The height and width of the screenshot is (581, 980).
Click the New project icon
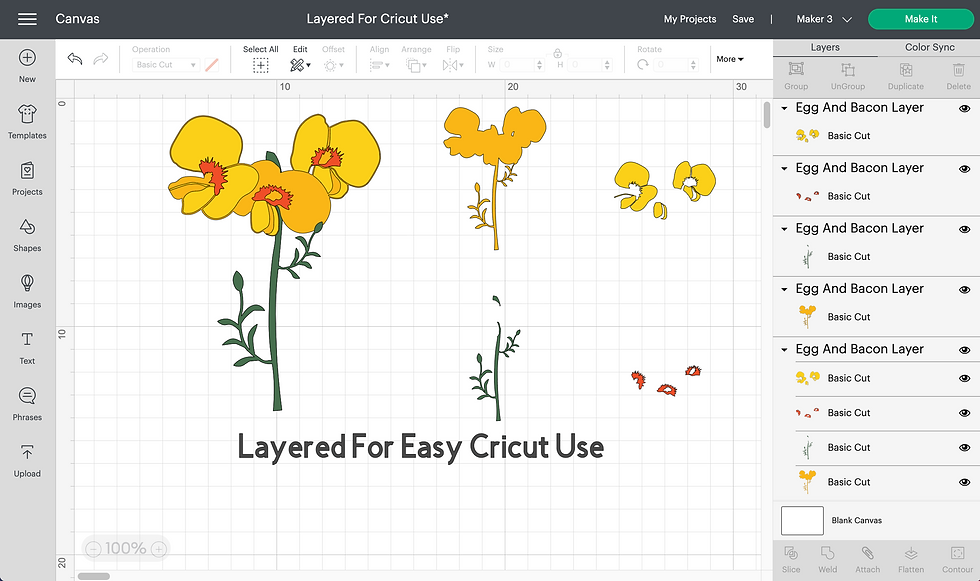click(x=27, y=57)
